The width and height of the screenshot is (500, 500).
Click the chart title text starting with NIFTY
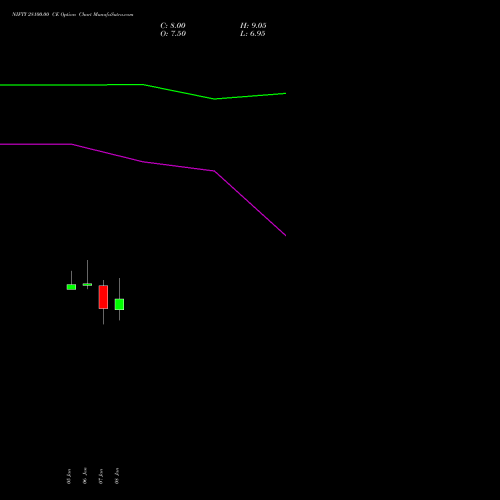[x=73, y=15]
